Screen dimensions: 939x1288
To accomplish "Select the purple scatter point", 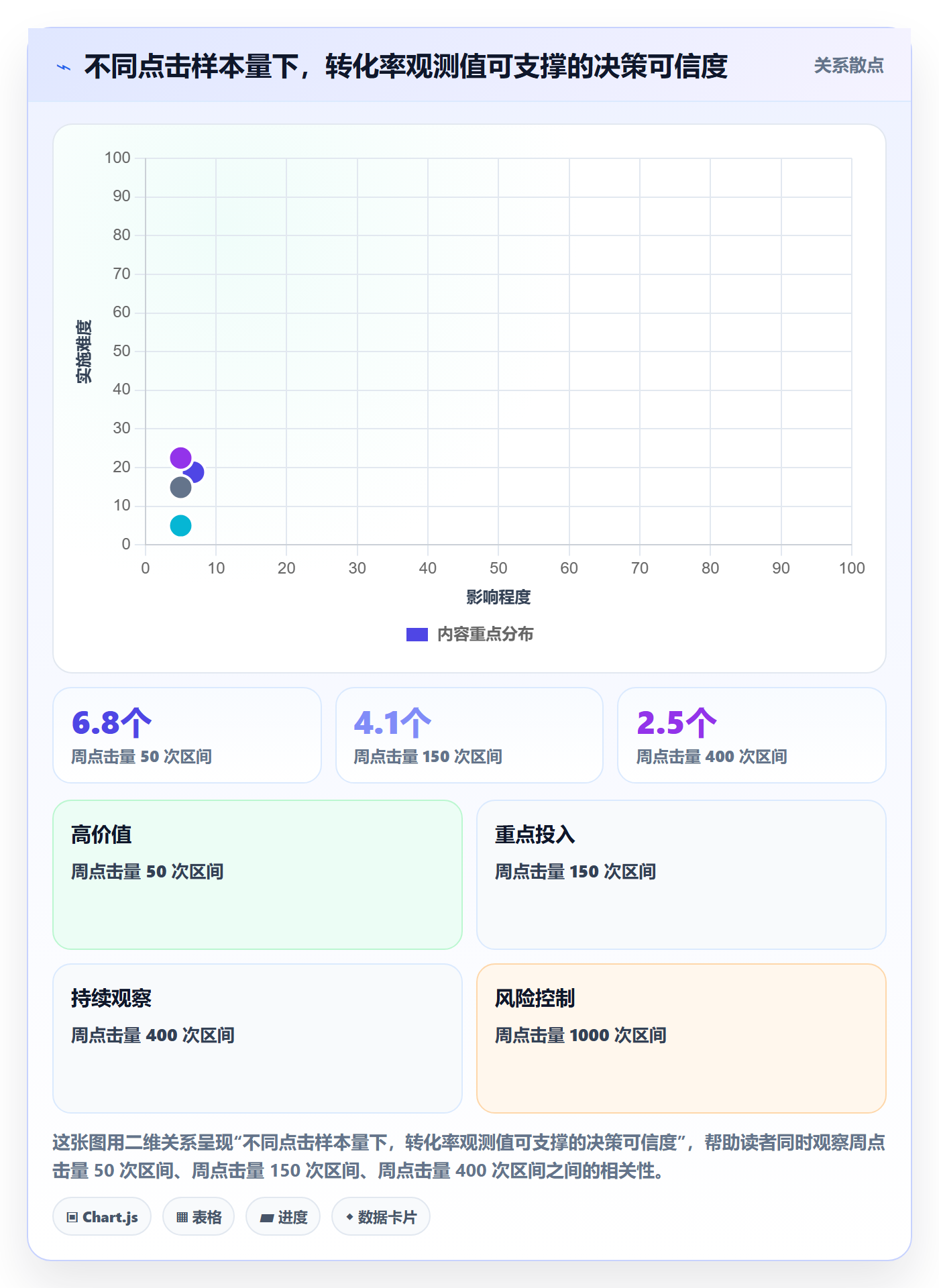I will click(180, 458).
